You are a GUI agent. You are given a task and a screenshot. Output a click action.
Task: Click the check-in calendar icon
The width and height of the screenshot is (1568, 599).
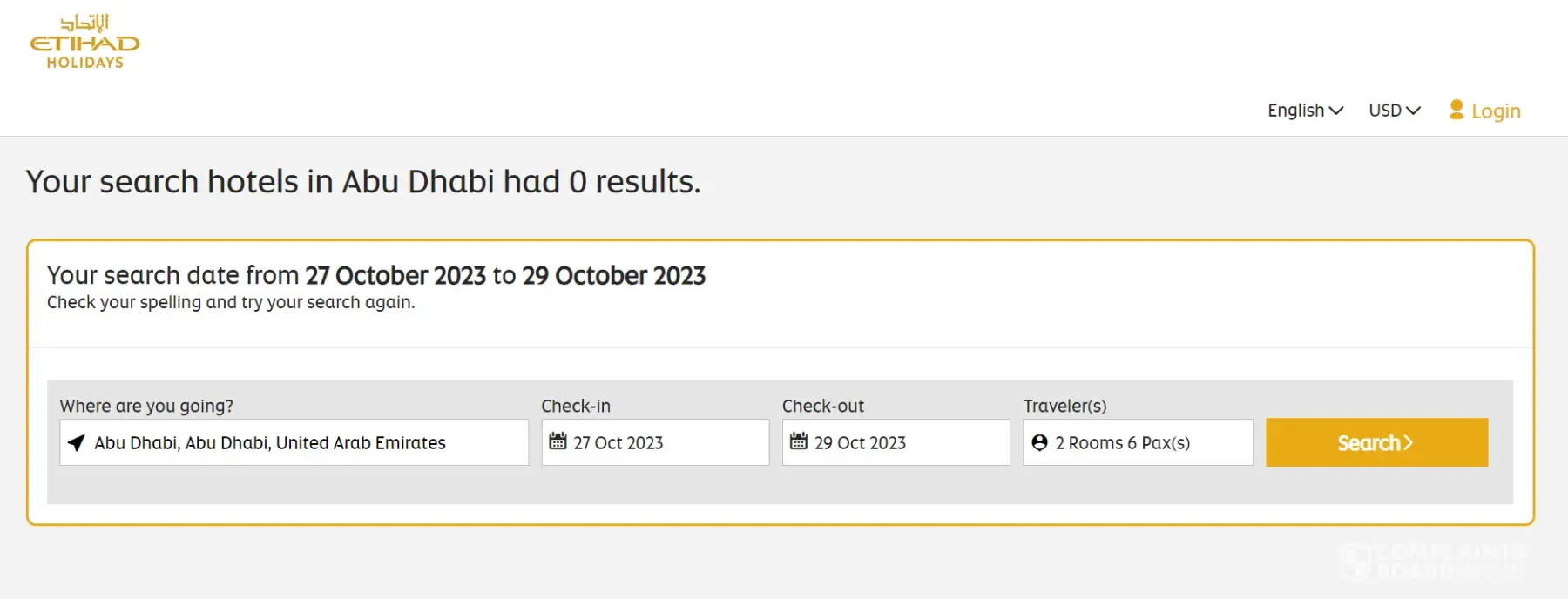coord(558,441)
